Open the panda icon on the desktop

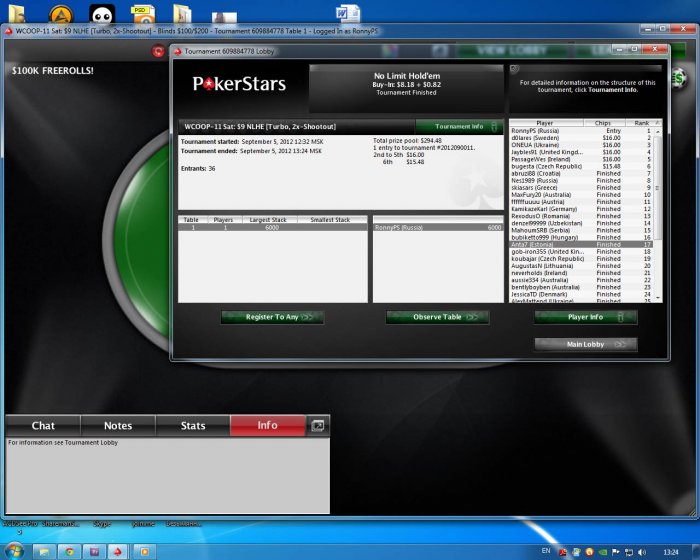click(102, 14)
